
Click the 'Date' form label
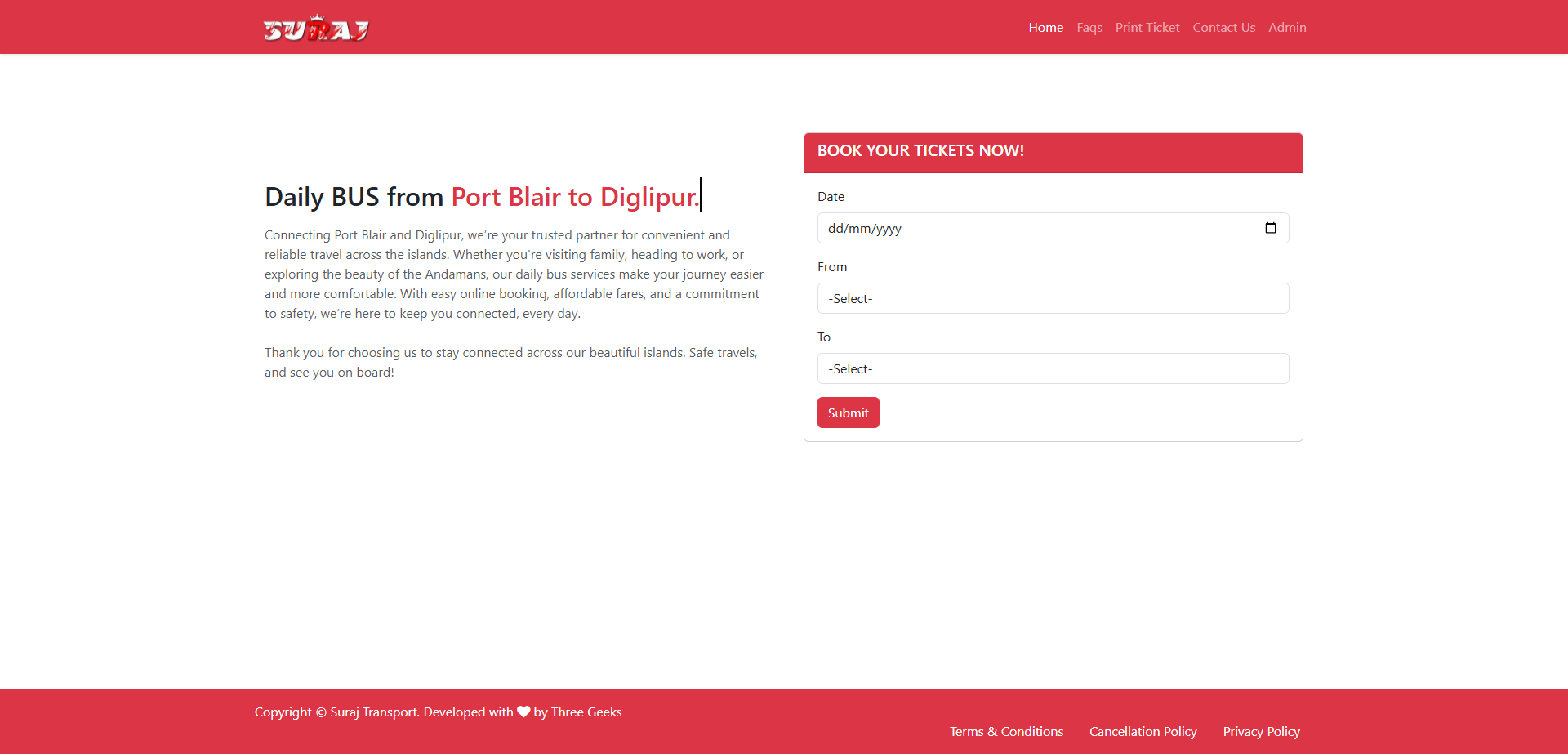tap(831, 196)
